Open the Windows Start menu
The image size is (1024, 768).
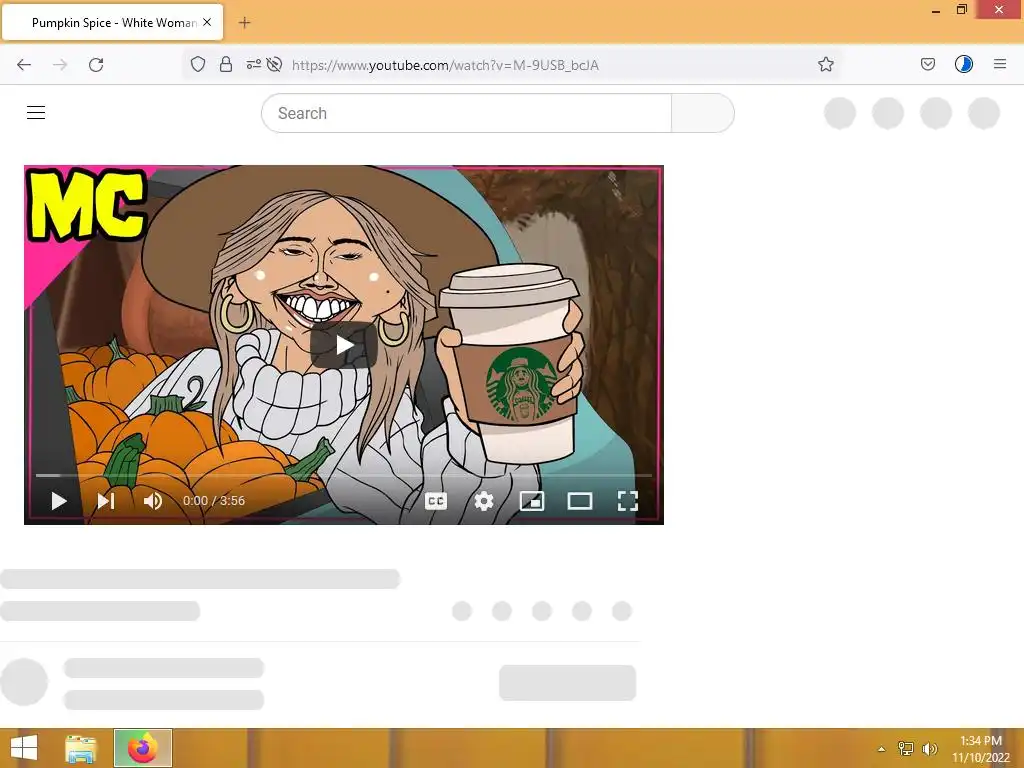tap(24, 748)
